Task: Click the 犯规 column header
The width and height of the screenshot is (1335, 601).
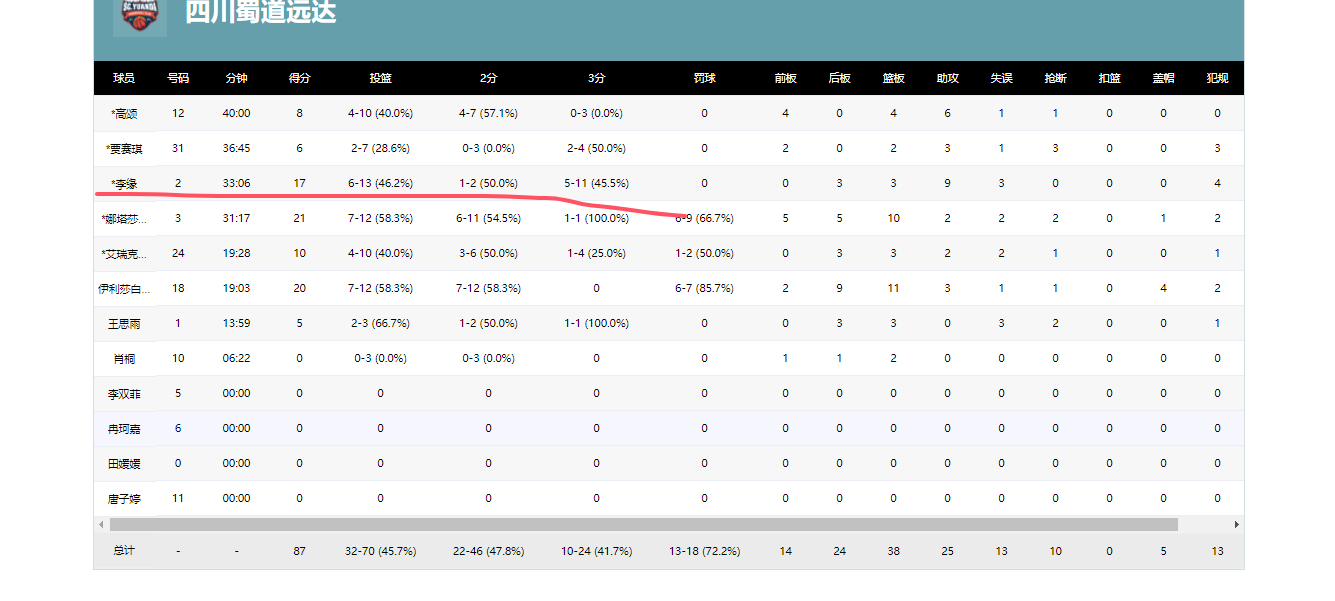Action: coord(1217,78)
